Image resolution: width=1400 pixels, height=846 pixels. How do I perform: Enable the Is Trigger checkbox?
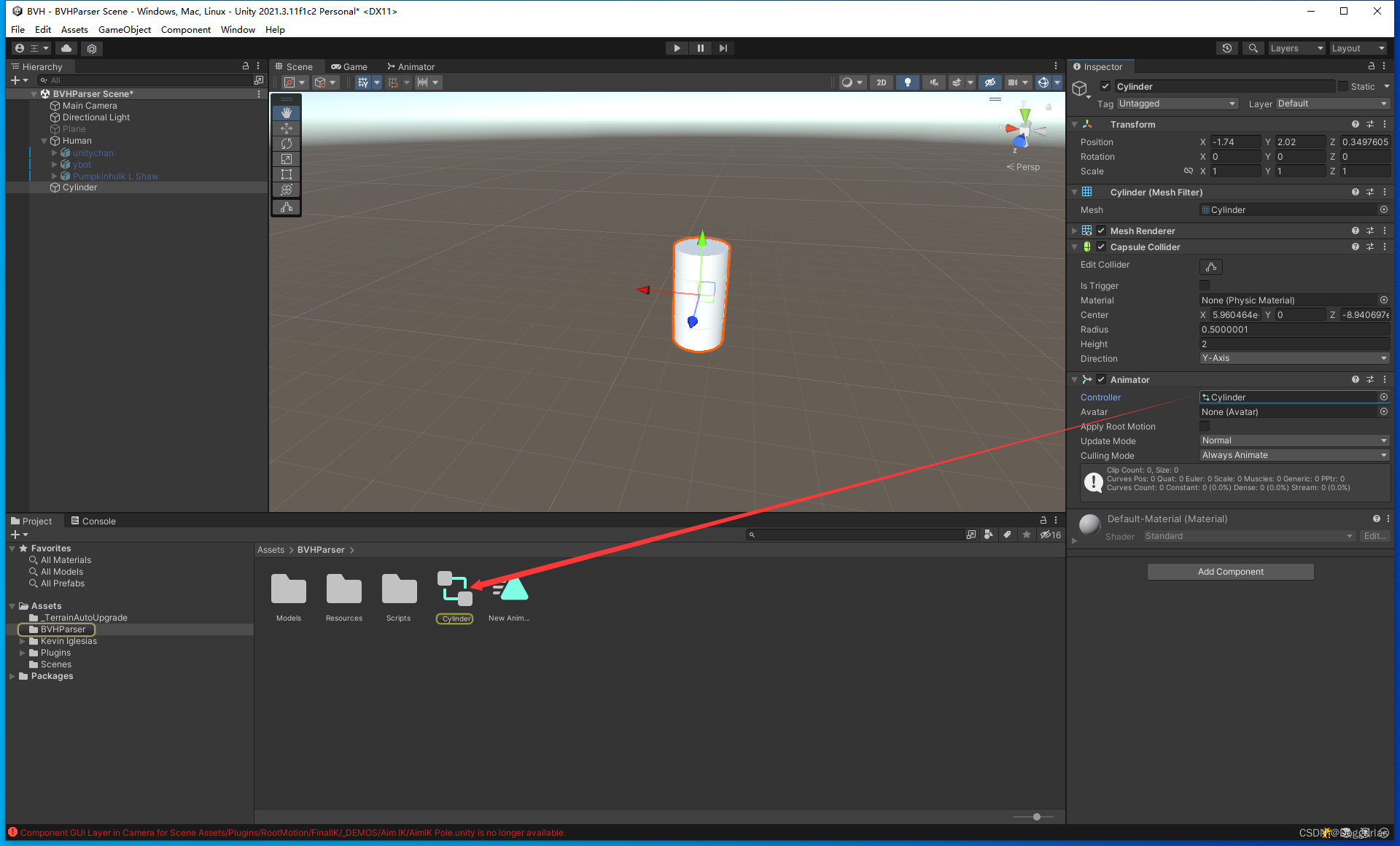[1205, 285]
